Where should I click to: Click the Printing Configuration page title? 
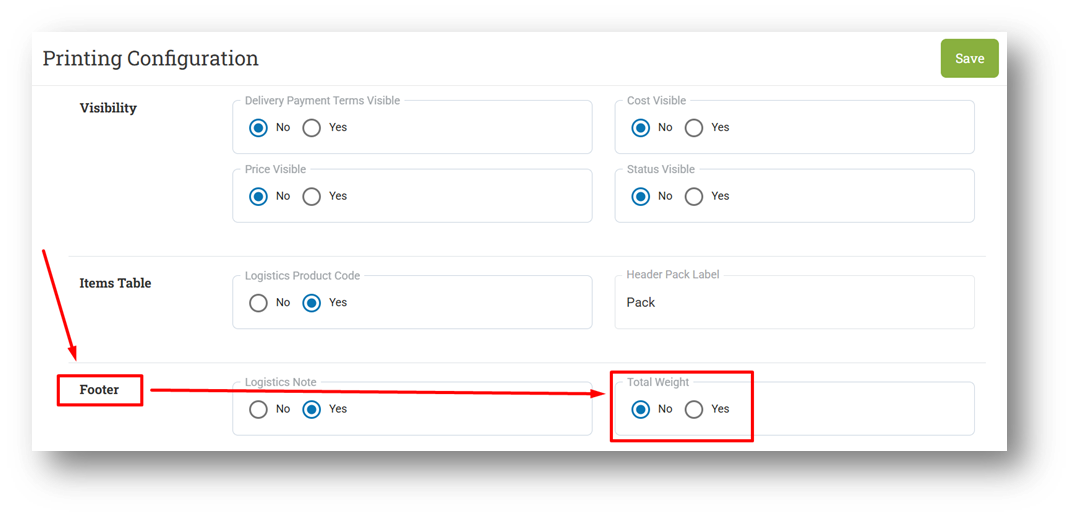coord(150,59)
